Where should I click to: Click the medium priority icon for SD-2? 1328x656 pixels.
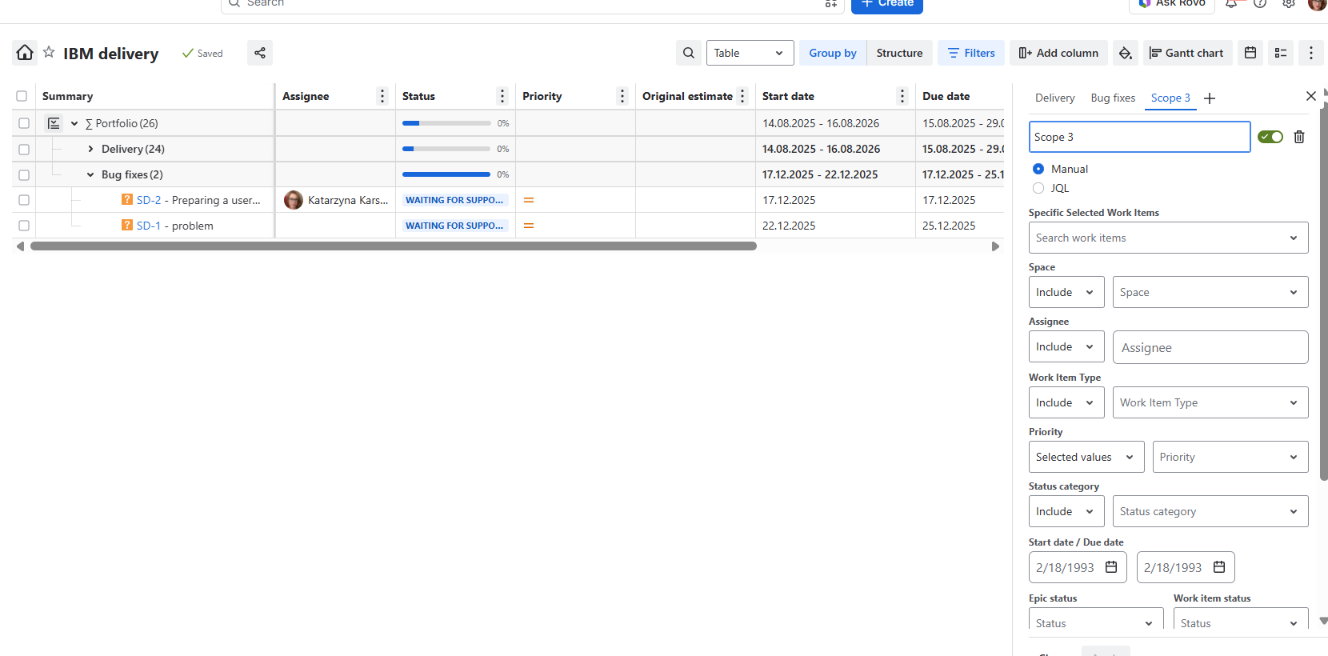[529, 200]
